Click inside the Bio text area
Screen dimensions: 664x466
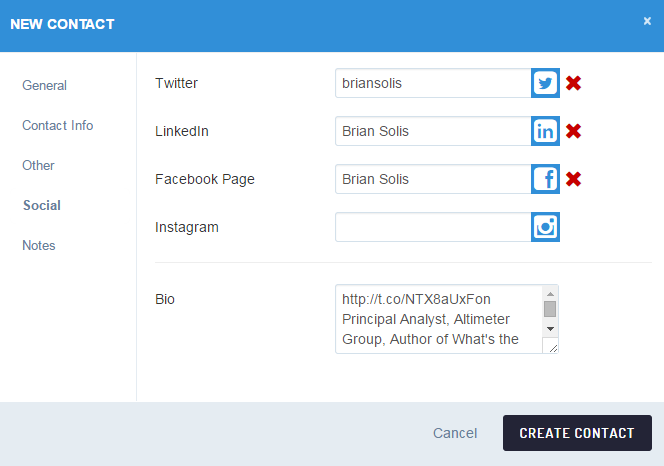pos(438,319)
